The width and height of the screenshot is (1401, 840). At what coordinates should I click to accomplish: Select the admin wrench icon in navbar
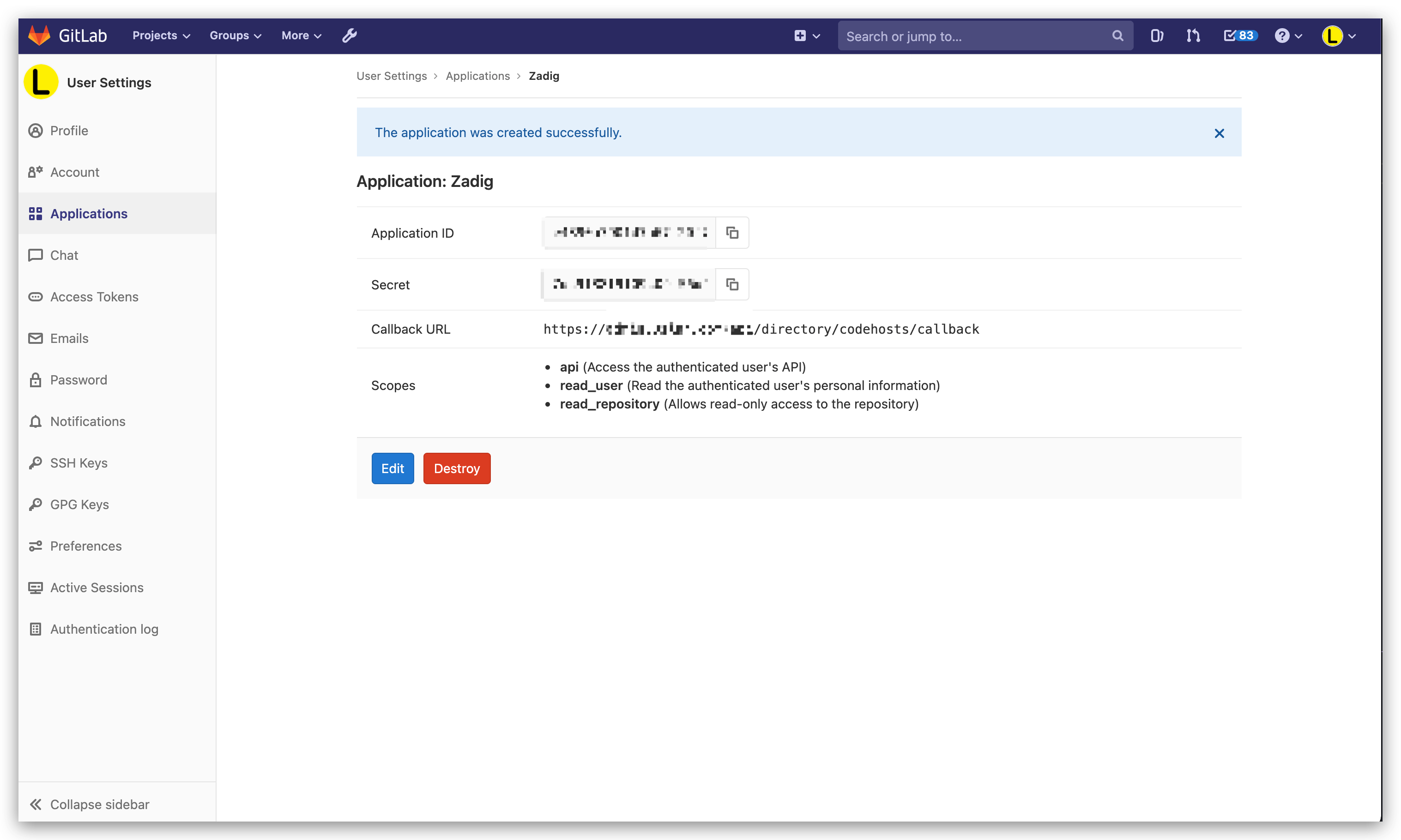(350, 35)
